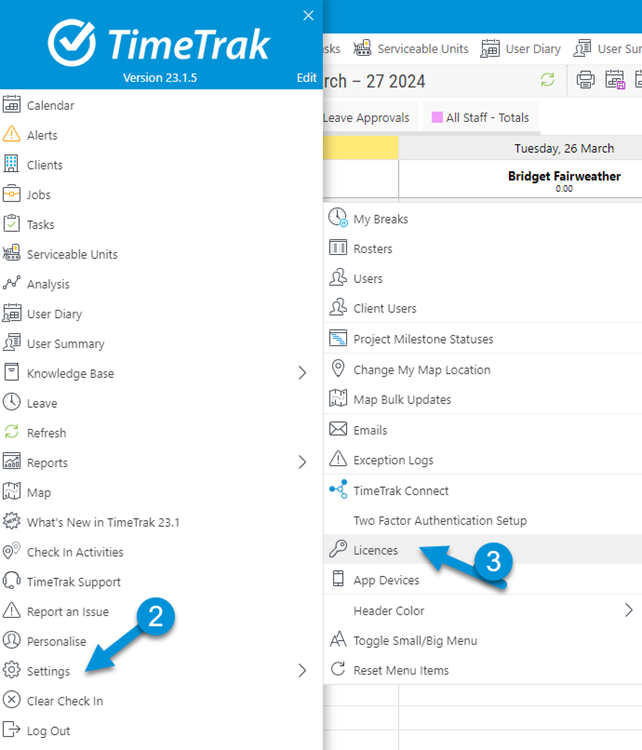Expand the Knowledge Base submenu arrow
Screen dimensions: 642x750
(302, 373)
